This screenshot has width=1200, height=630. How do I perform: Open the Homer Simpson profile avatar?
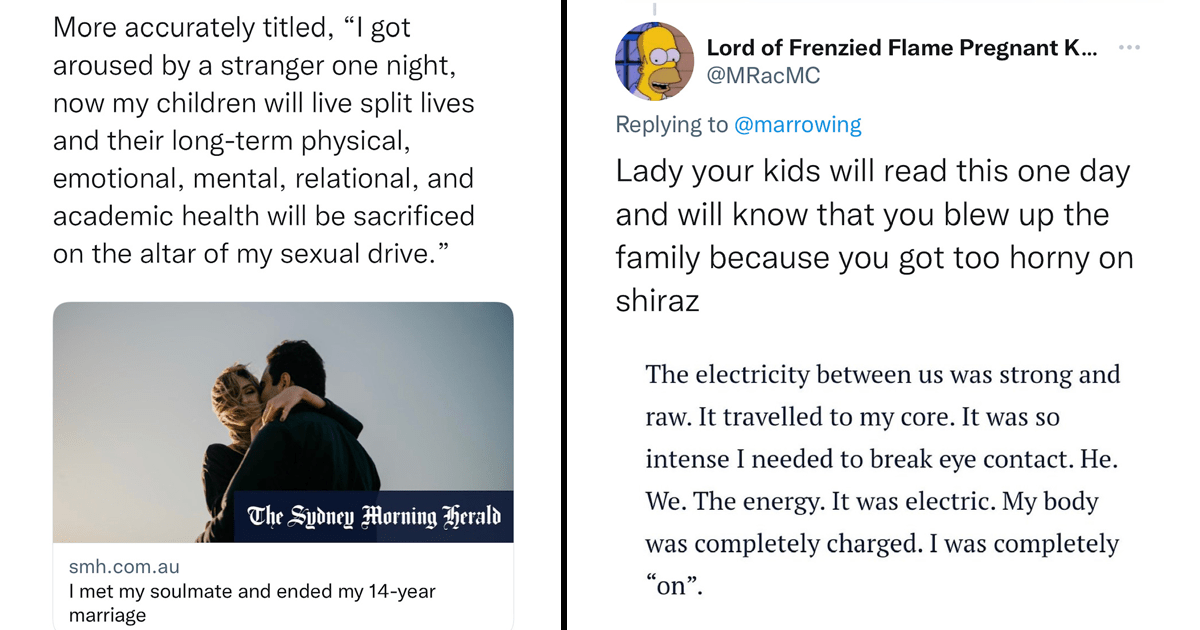(x=655, y=62)
